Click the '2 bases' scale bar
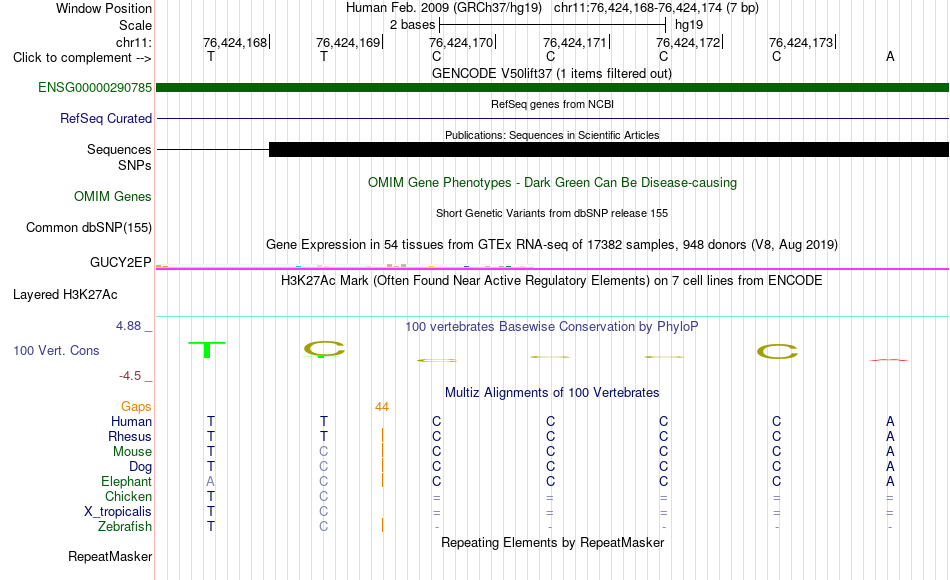The height and width of the screenshot is (580, 950). tap(552, 25)
